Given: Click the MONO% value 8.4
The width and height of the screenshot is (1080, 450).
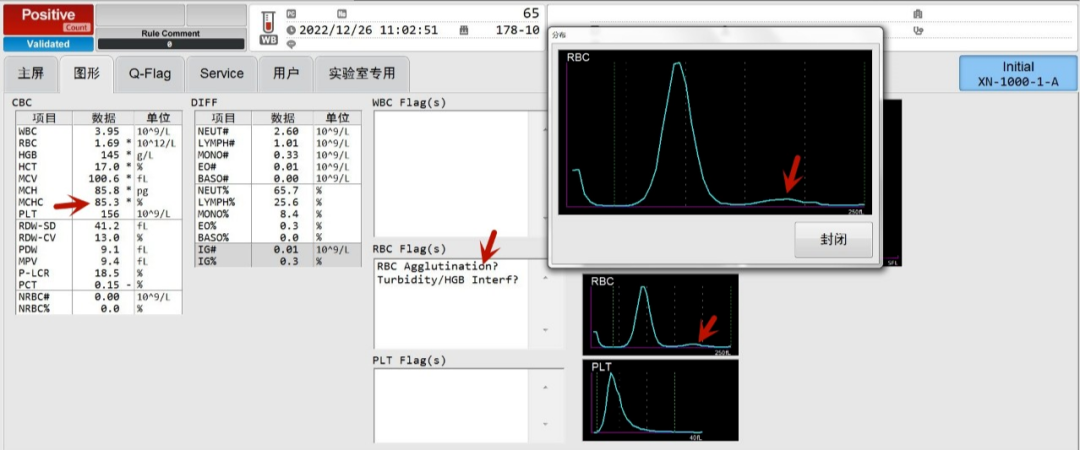Looking at the screenshot, I should [x=289, y=214].
